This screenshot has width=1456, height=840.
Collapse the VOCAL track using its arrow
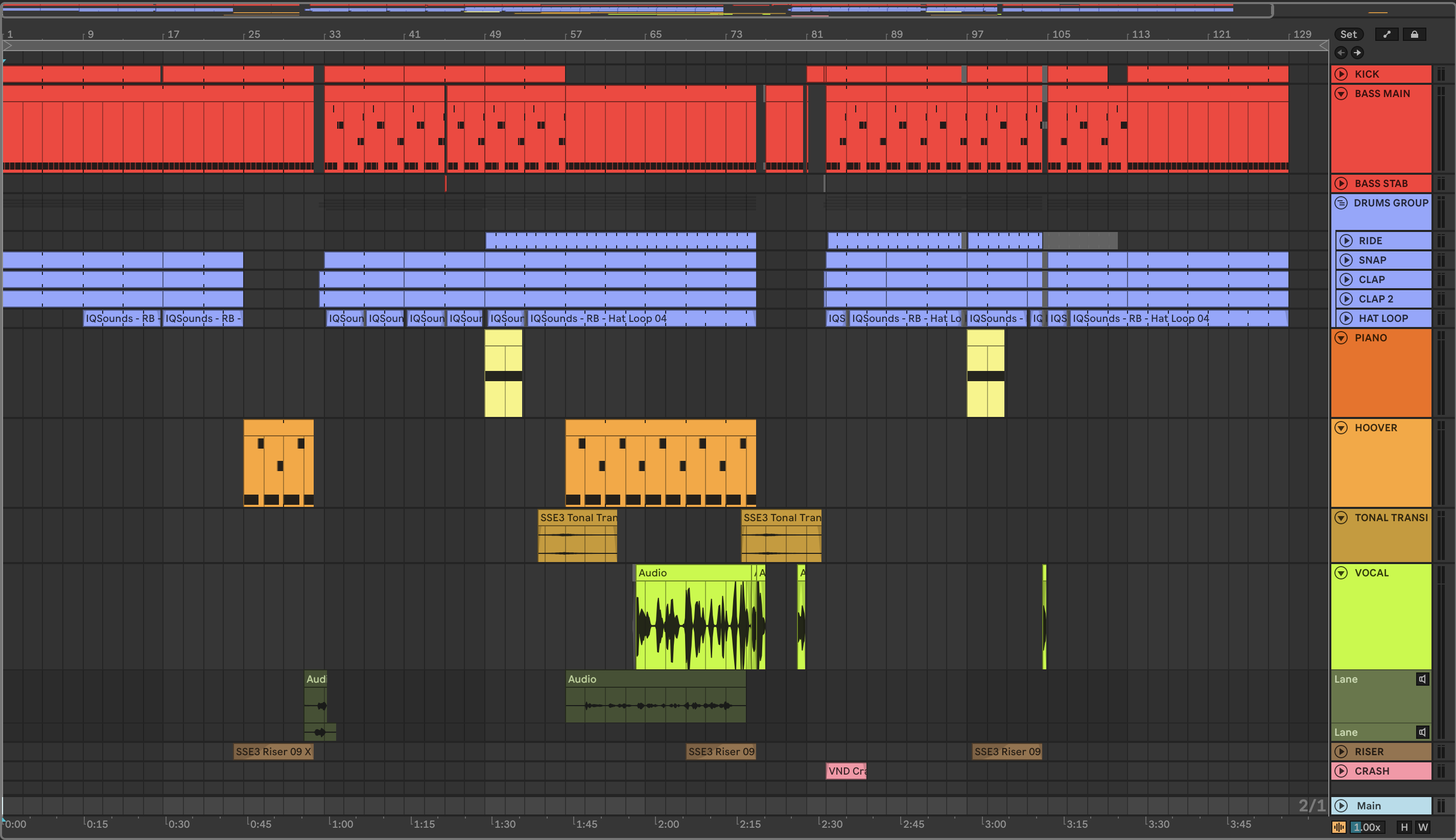[x=1341, y=573]
